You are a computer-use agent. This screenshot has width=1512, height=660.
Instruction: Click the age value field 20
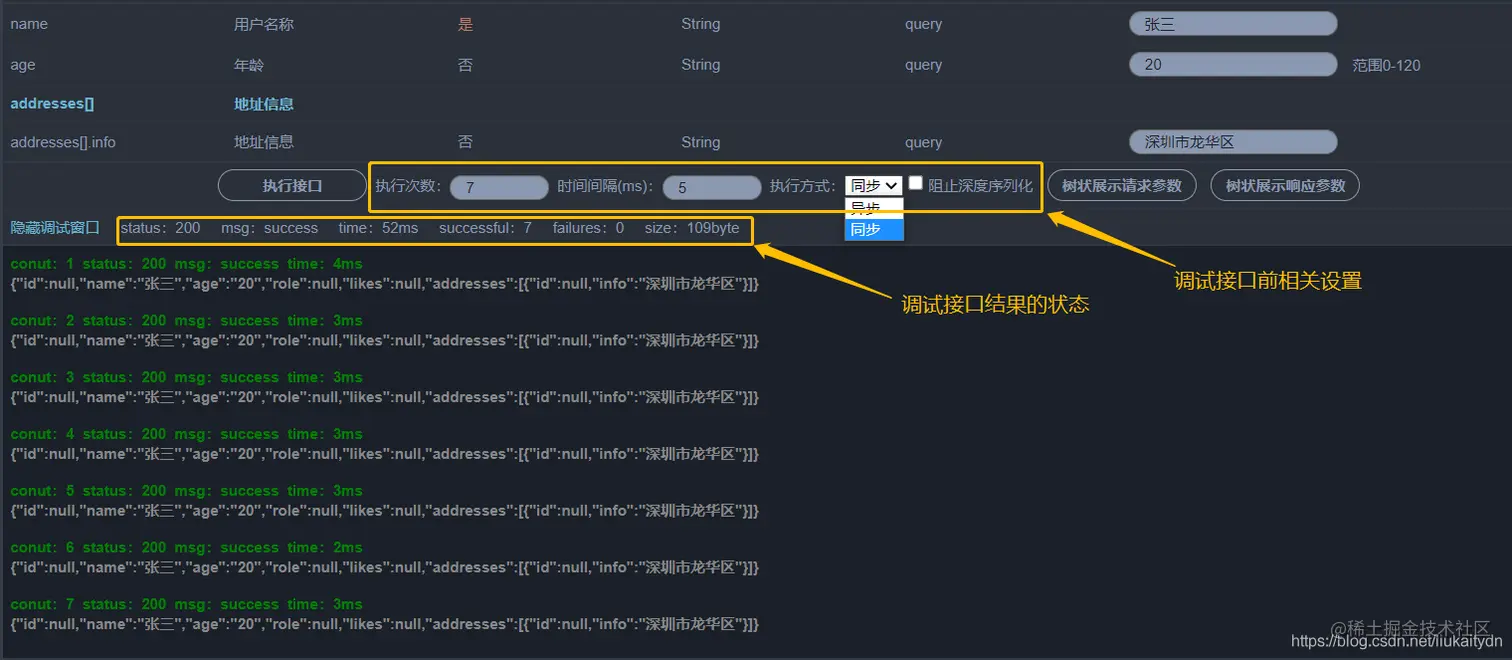1233,65
